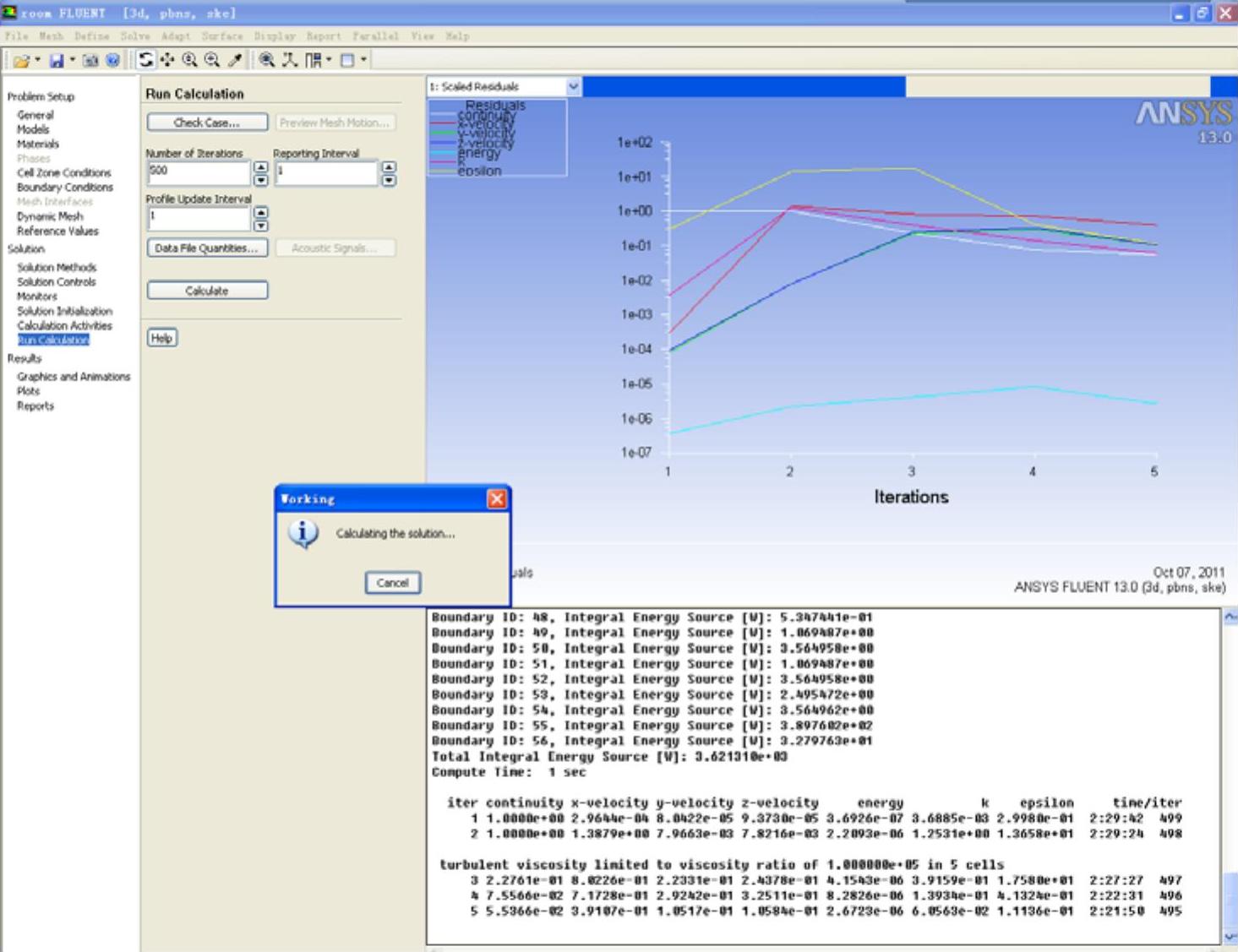Open the Mesh menu
1238x952 pixels.
[51, 36]
